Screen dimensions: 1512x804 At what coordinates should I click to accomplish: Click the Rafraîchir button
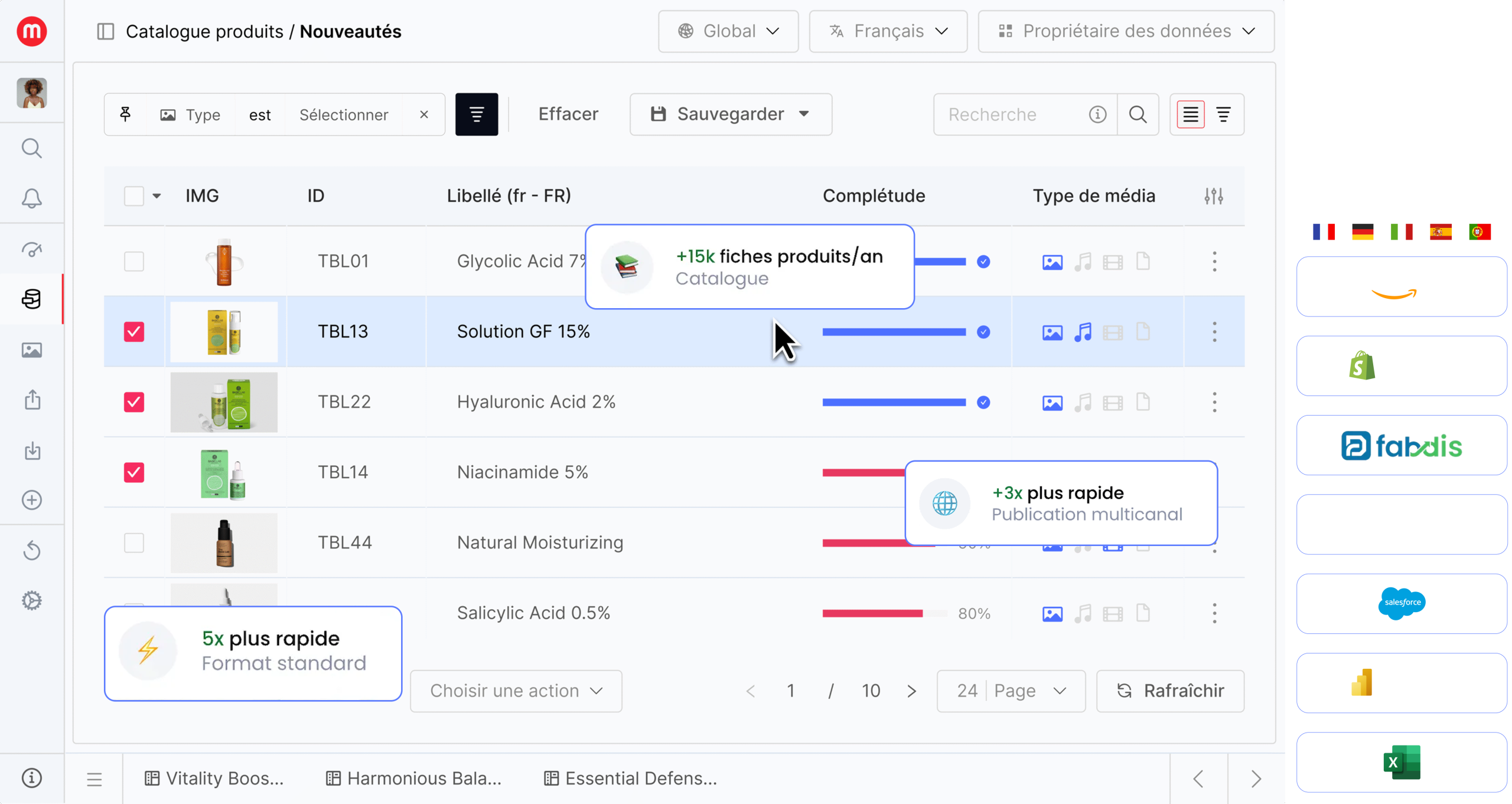[1170, 691]
